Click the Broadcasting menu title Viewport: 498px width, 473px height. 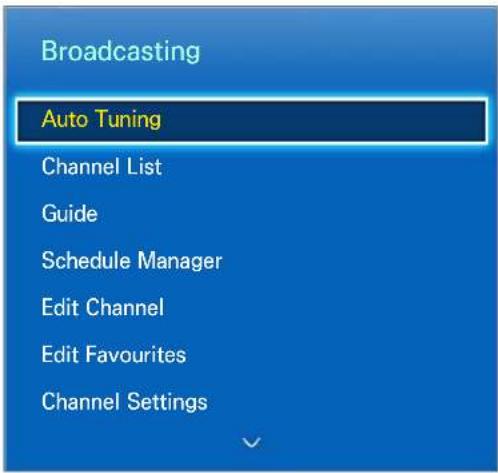[121, 51]
